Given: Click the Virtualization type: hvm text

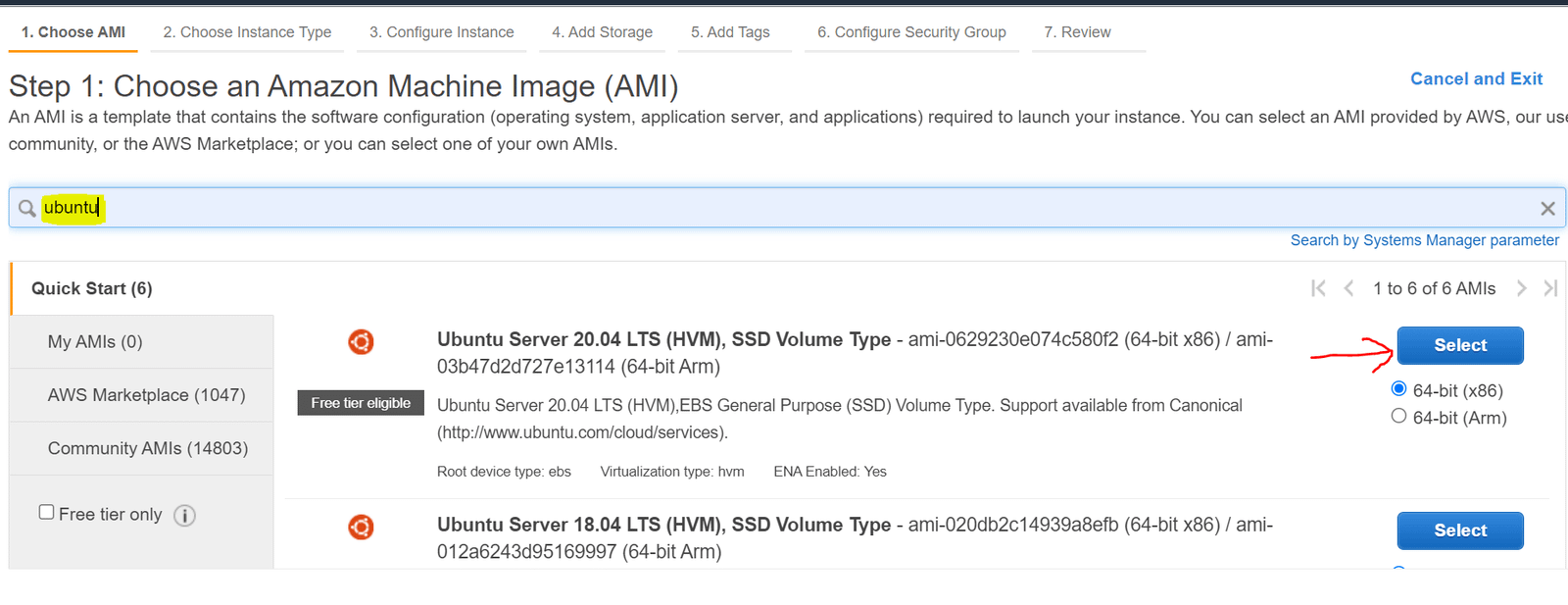Looking at the screenshot, I should (672, 472).
